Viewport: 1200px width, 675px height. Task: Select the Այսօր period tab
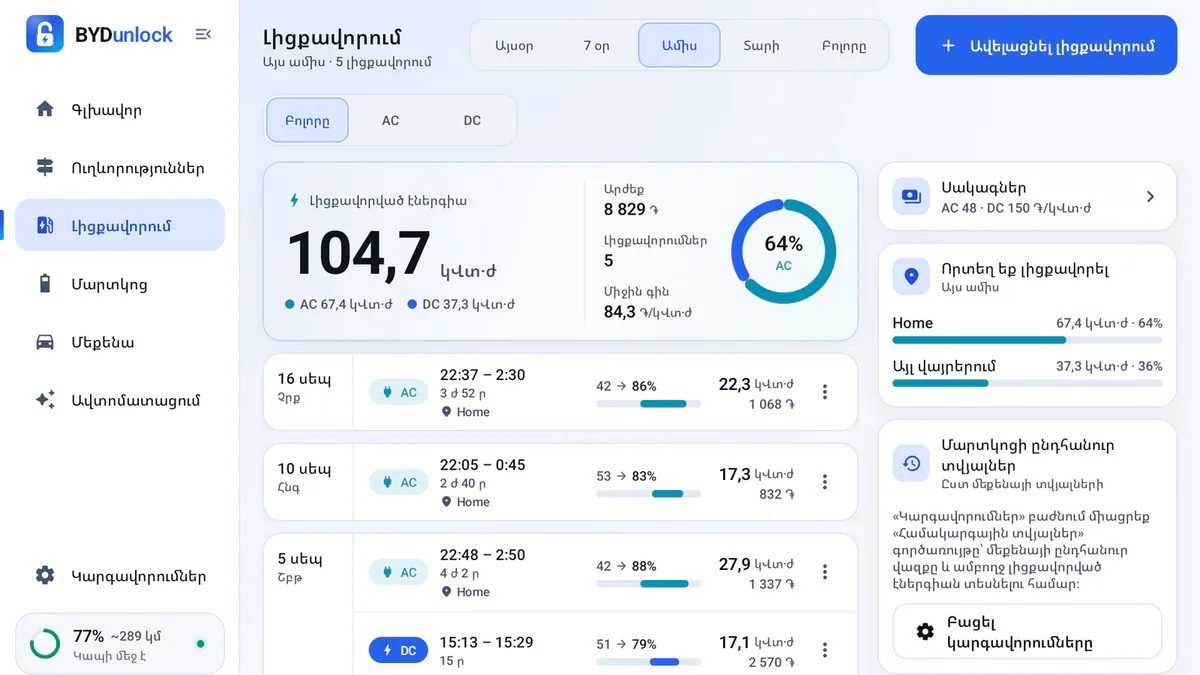514,45
